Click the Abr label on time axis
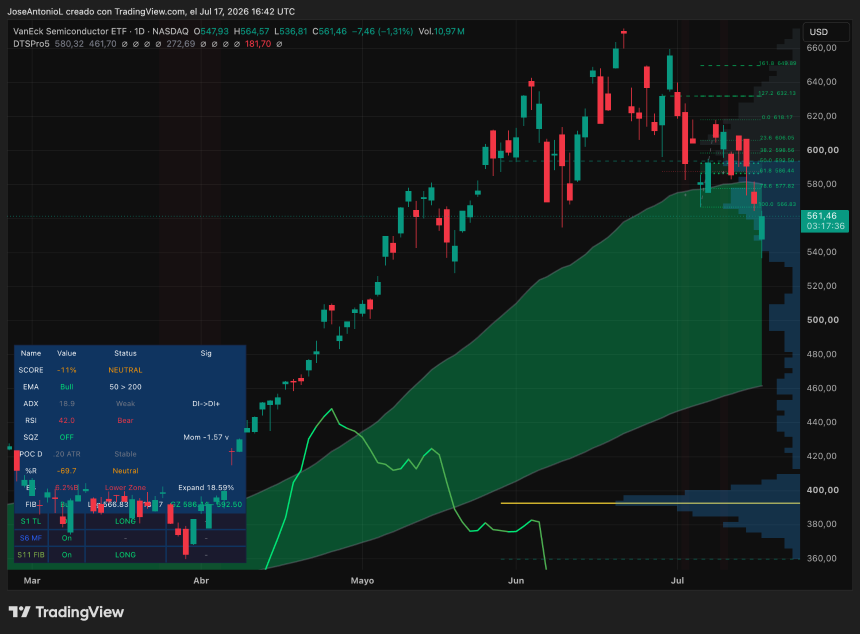 tap(201, 580)
